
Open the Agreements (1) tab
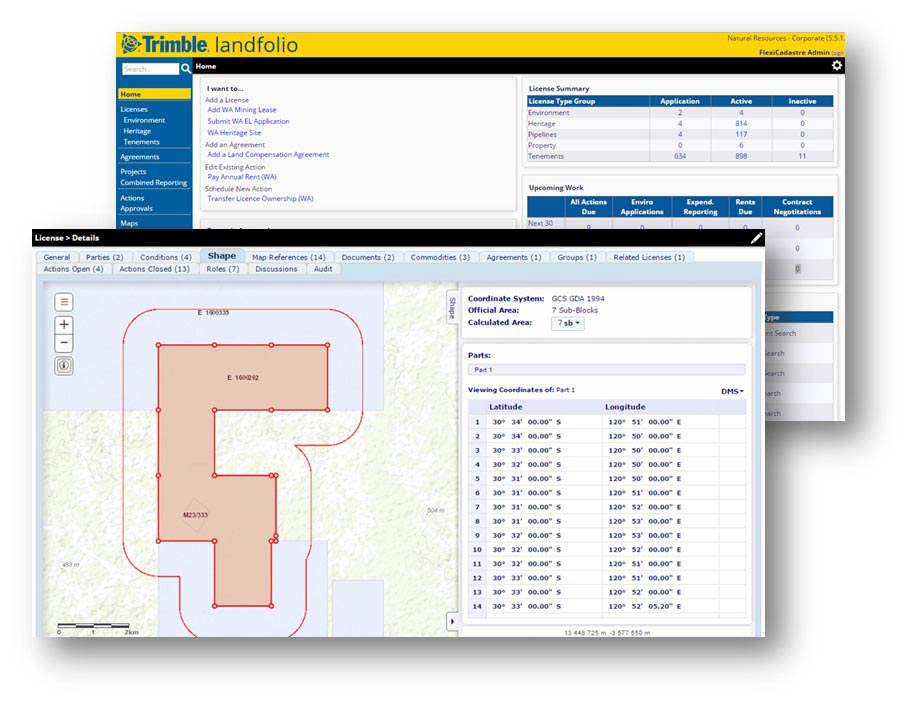coord(514,257)
